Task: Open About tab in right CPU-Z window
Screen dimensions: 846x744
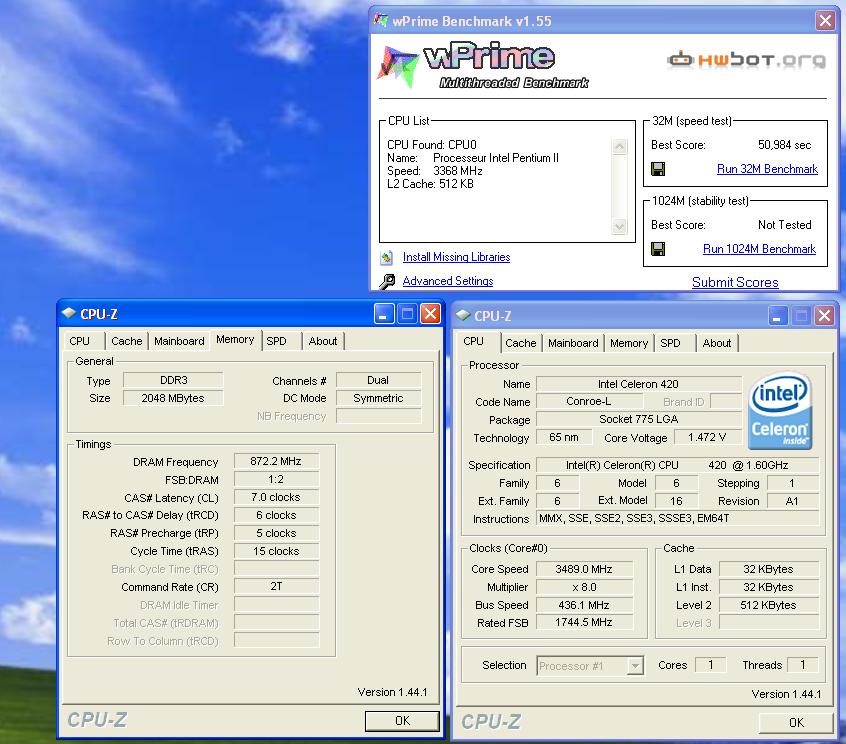Action: coord(717,343)
